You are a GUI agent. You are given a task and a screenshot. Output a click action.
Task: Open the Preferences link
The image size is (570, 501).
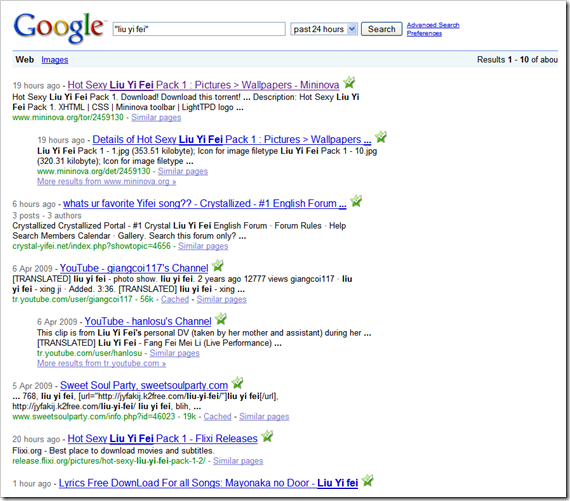[424, 33]
